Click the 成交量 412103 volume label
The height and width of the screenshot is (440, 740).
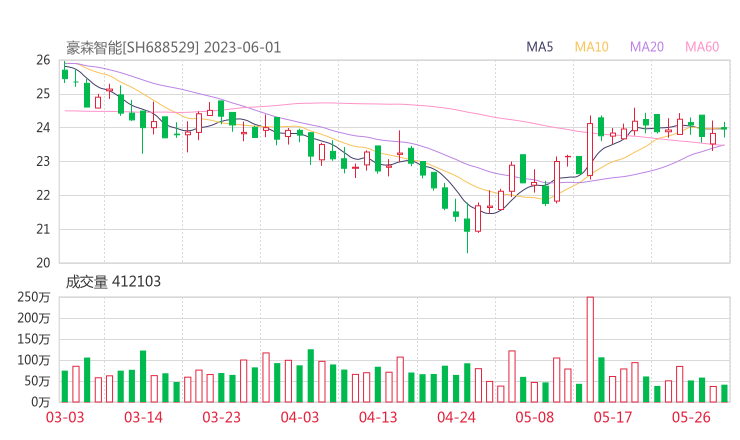coord(113,282)
